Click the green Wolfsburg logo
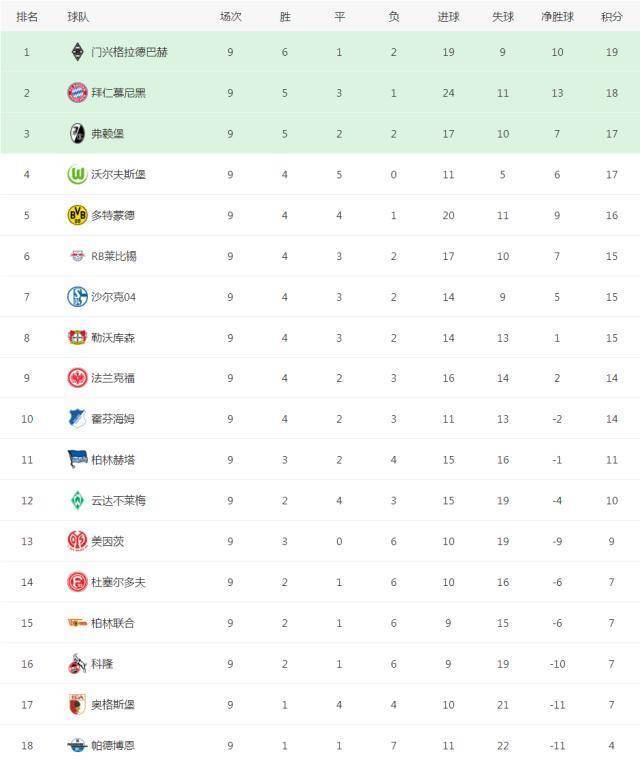This screenshot has width=640, height=761. 77,174
